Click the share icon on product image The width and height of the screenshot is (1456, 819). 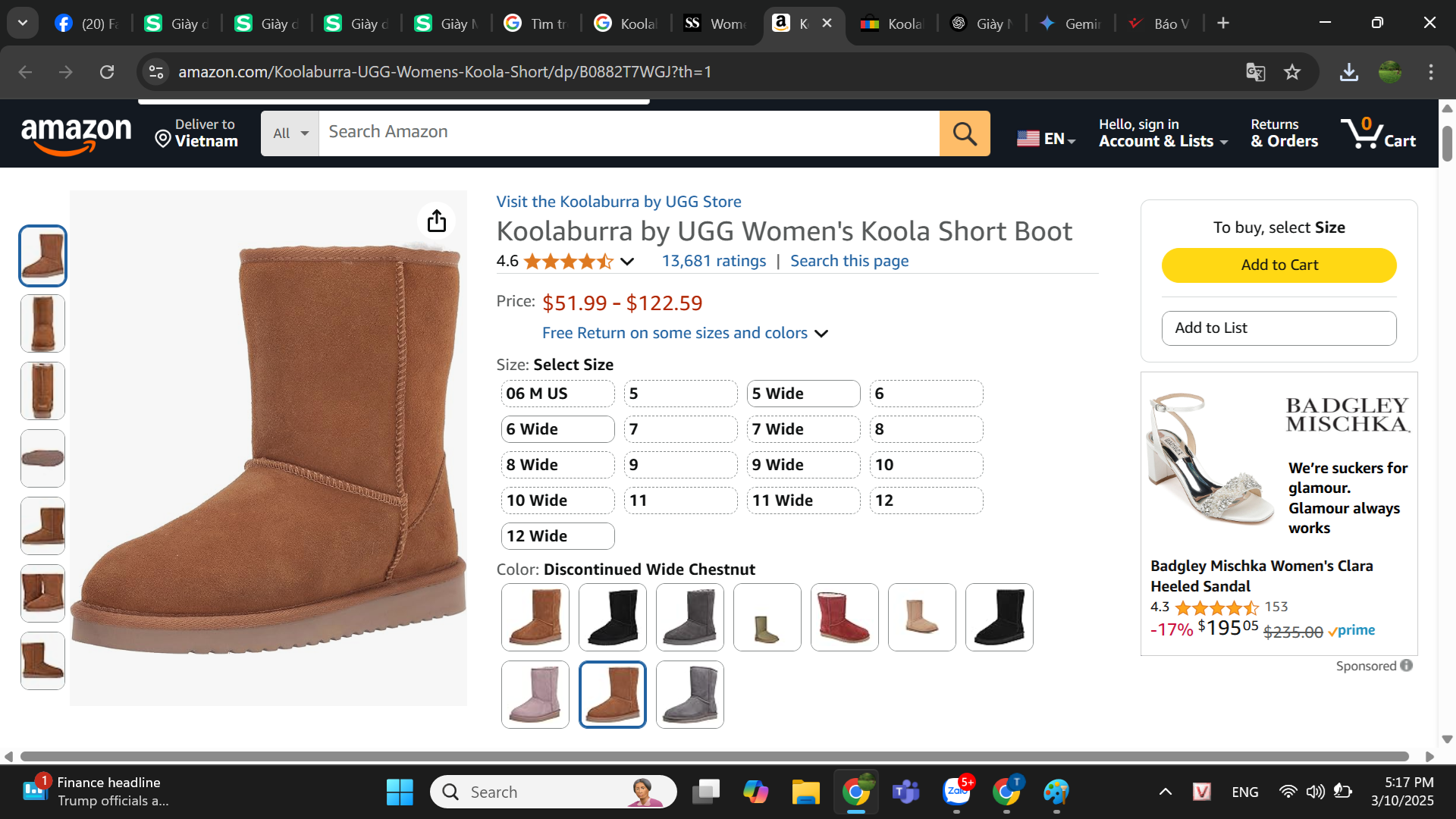tap(437, 221)
